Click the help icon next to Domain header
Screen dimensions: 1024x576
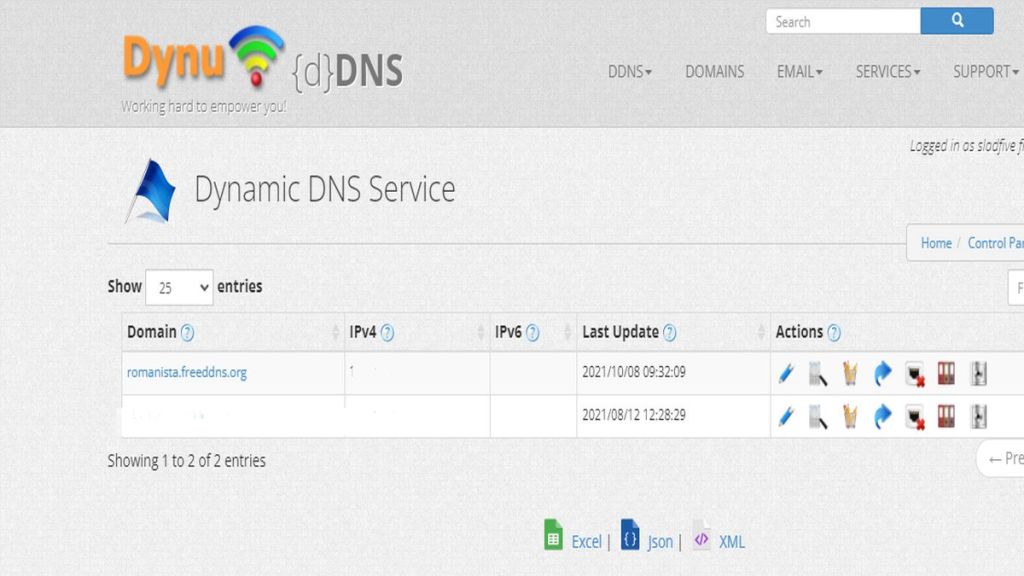(x=187, y=333)
